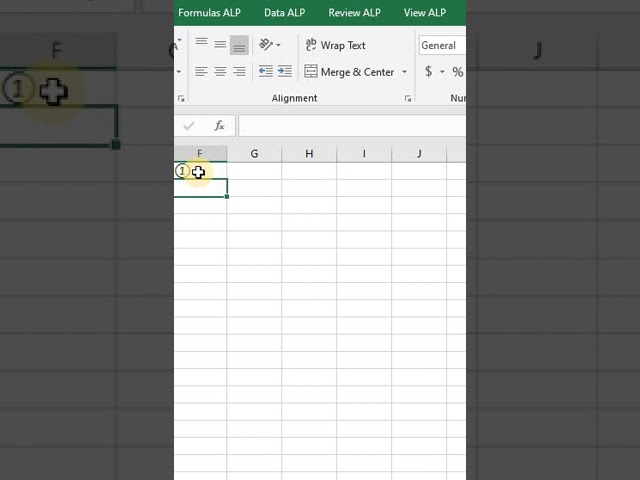640x480 pixels.
Task: Expand Merge & Center dropdown arrow
Action: (404, 72)
